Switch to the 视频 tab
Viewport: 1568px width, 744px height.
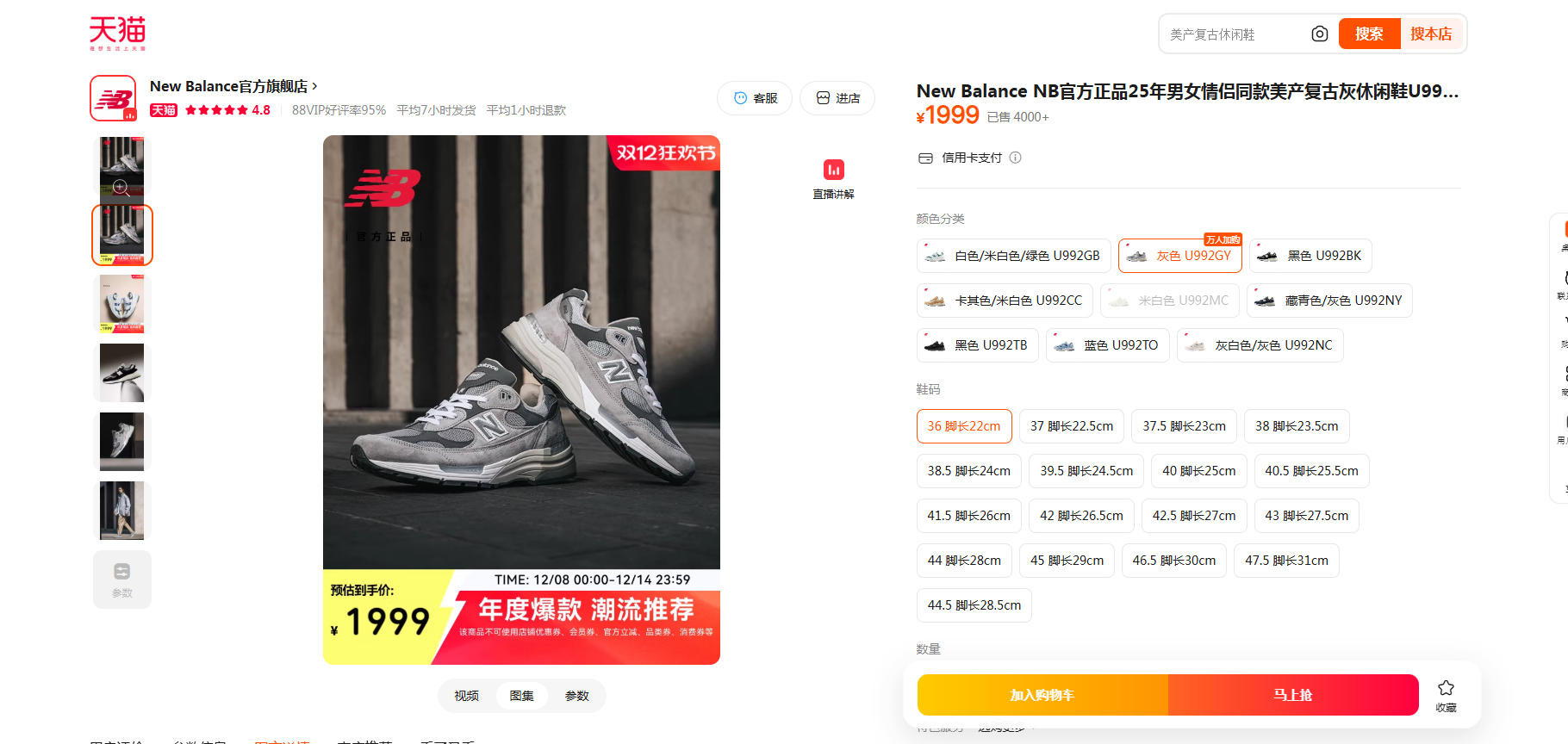(466, 696)
